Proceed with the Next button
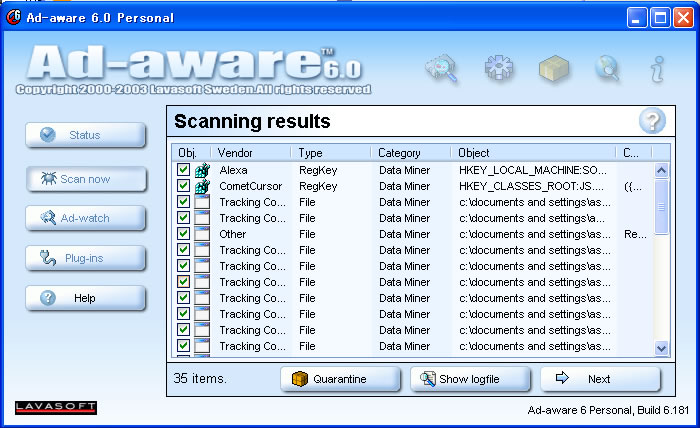Screen dimensions: 700x428 [600, 379]
